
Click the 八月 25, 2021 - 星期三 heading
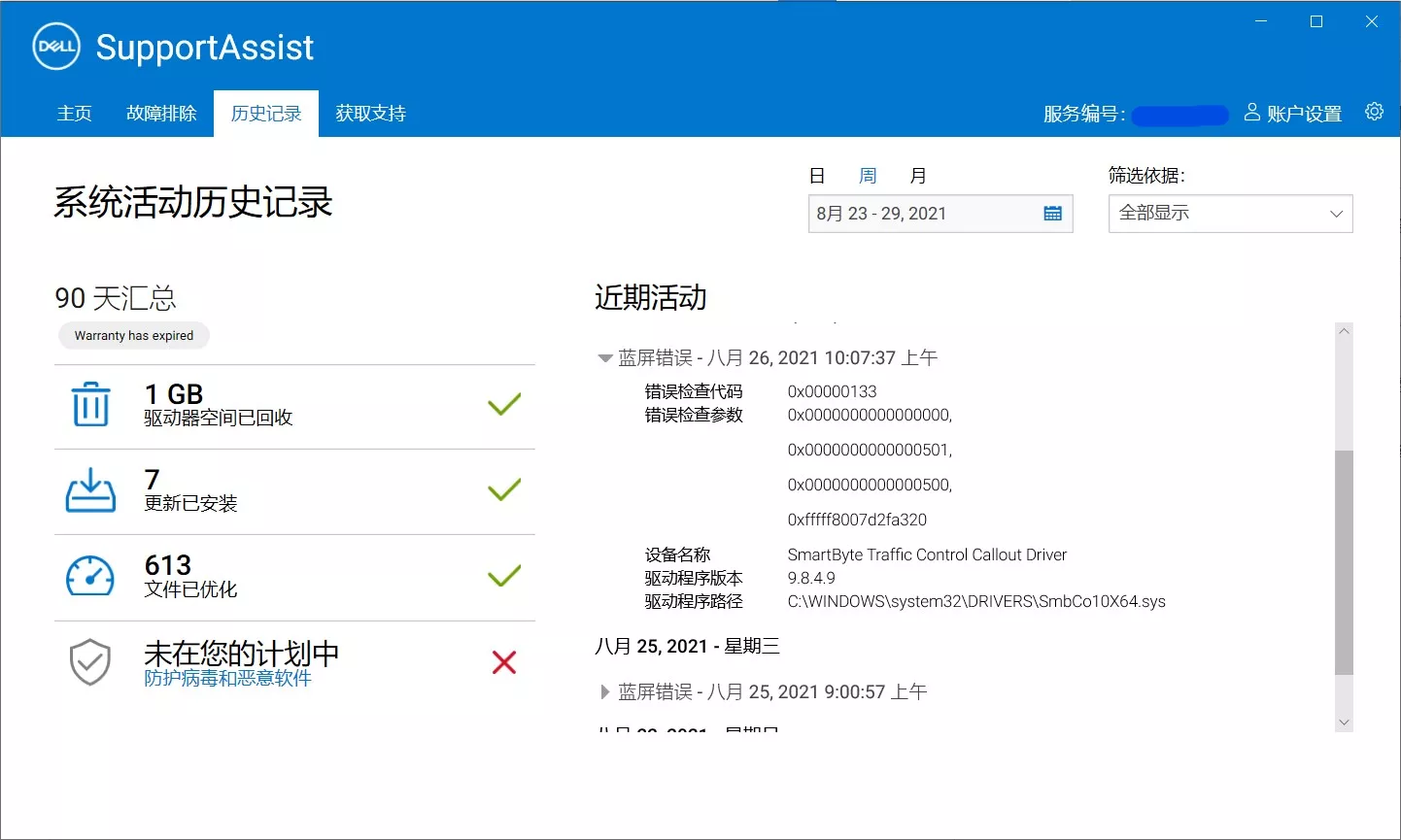(x=687, y=646)
